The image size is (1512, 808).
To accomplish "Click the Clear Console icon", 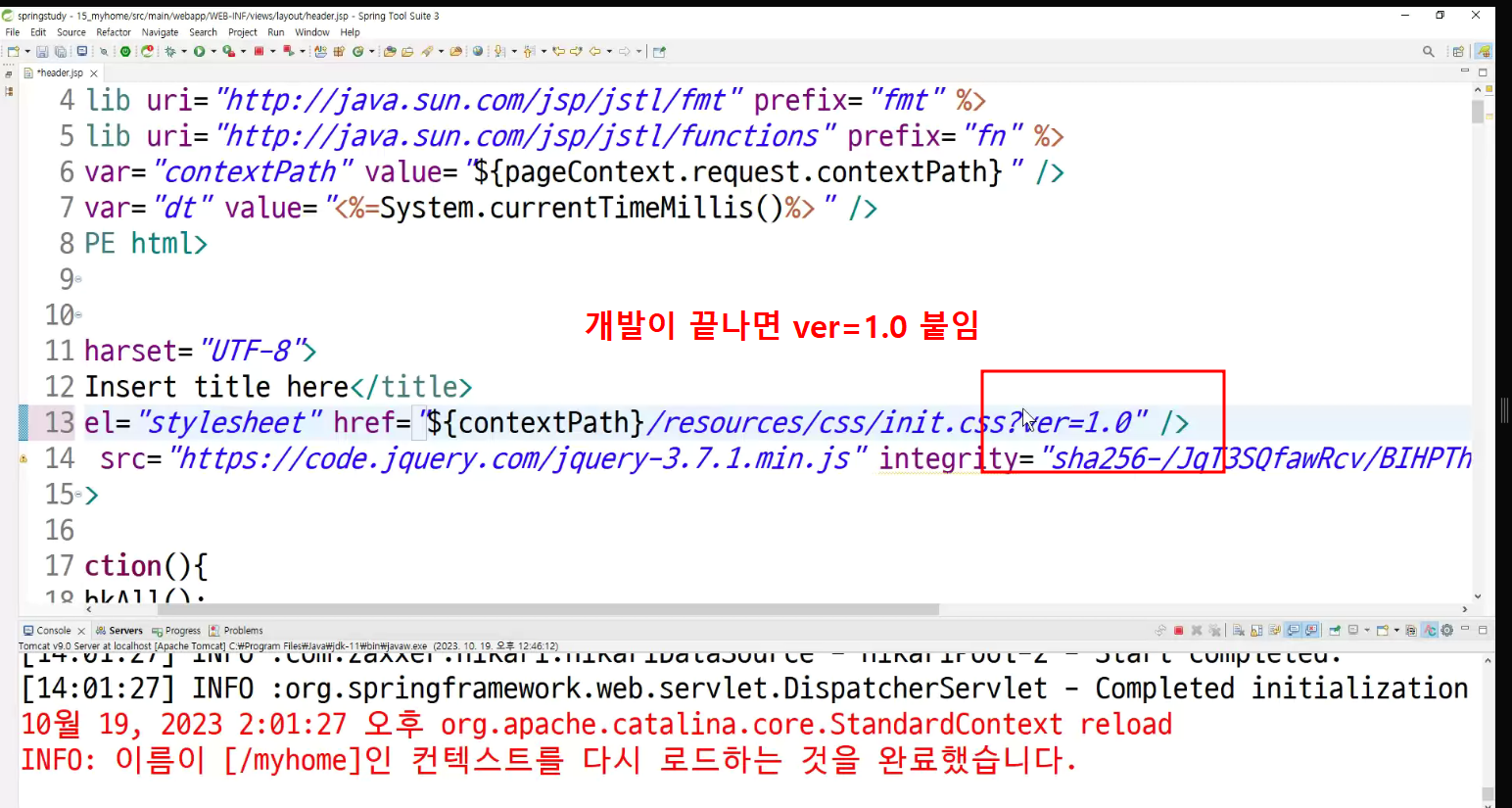I will (x=1238, y=631).
